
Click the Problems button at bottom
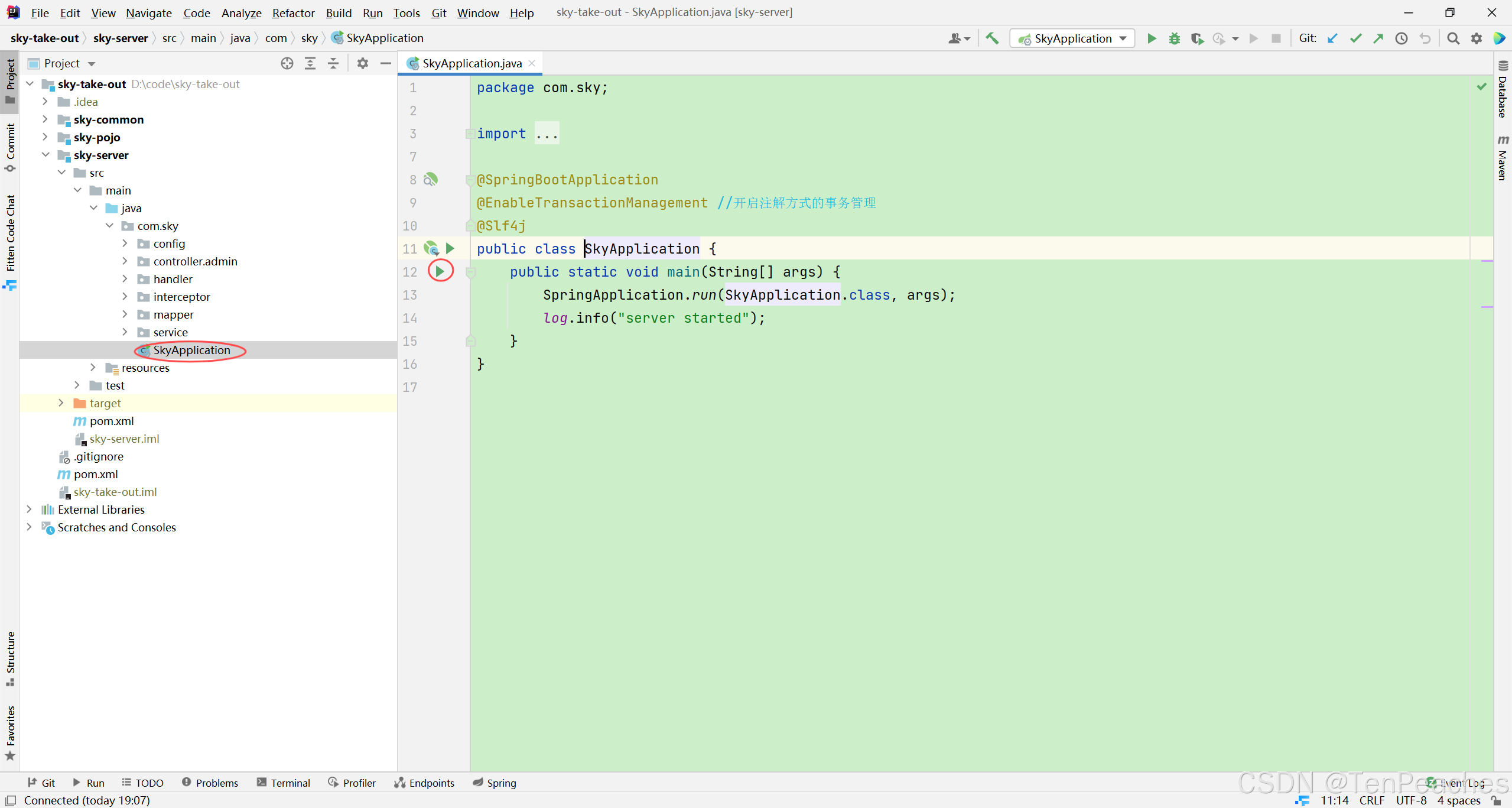[x=210, y=783]
